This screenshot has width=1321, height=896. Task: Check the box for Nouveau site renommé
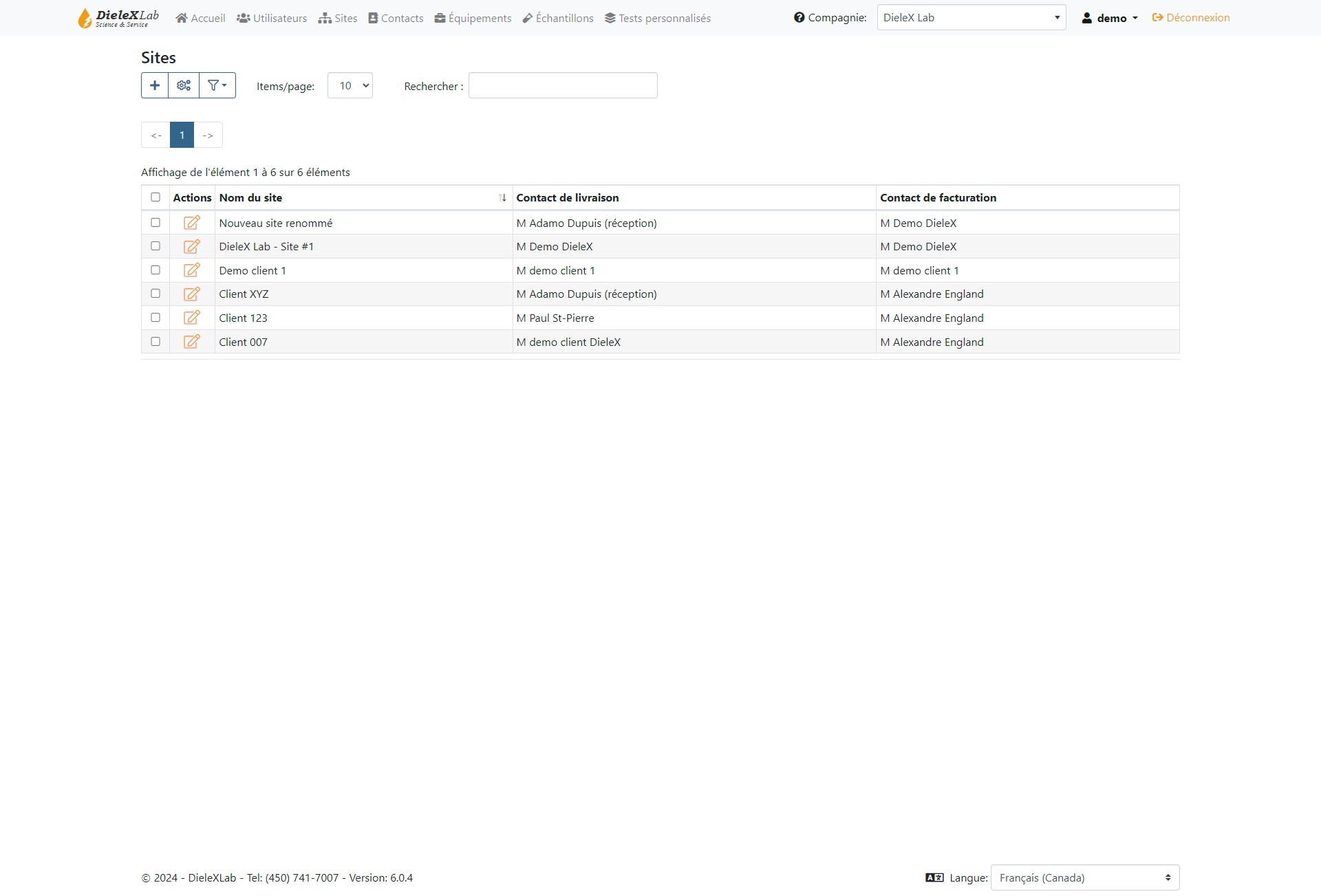pyautogui.click(x=155, y=223)
